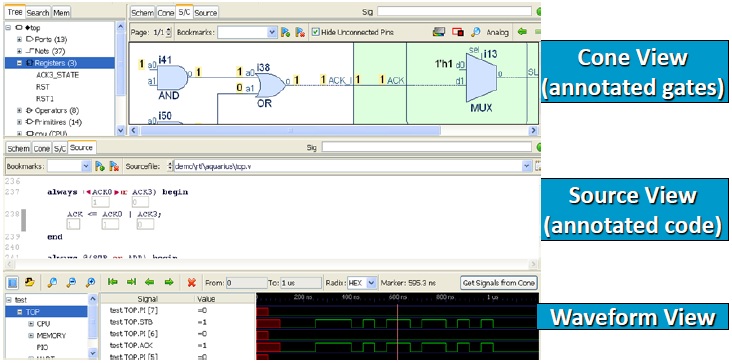Click the Sig input field in source panel

[426, 147]
